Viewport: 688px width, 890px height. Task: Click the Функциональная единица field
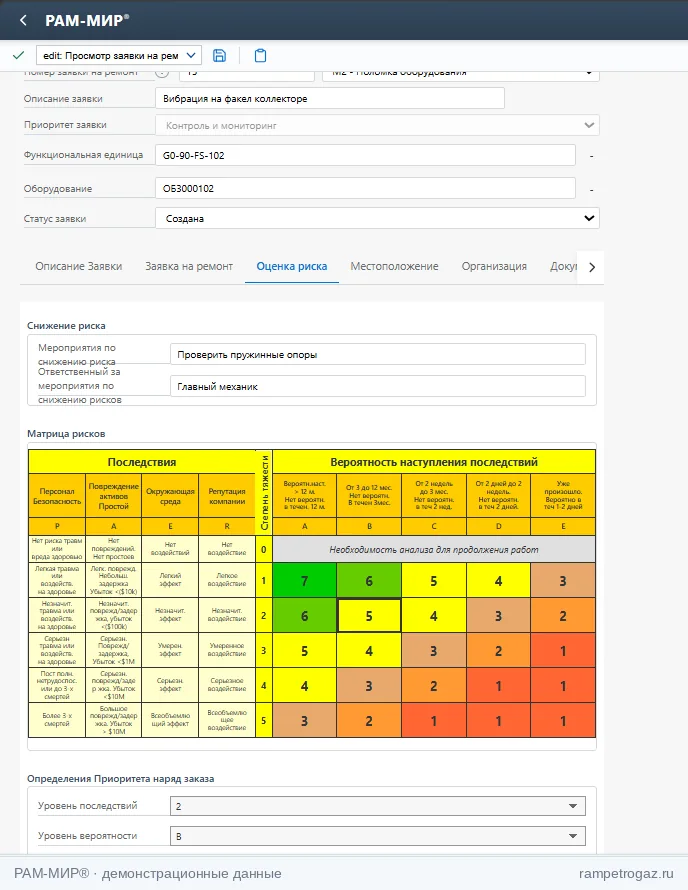coord(366,155)
